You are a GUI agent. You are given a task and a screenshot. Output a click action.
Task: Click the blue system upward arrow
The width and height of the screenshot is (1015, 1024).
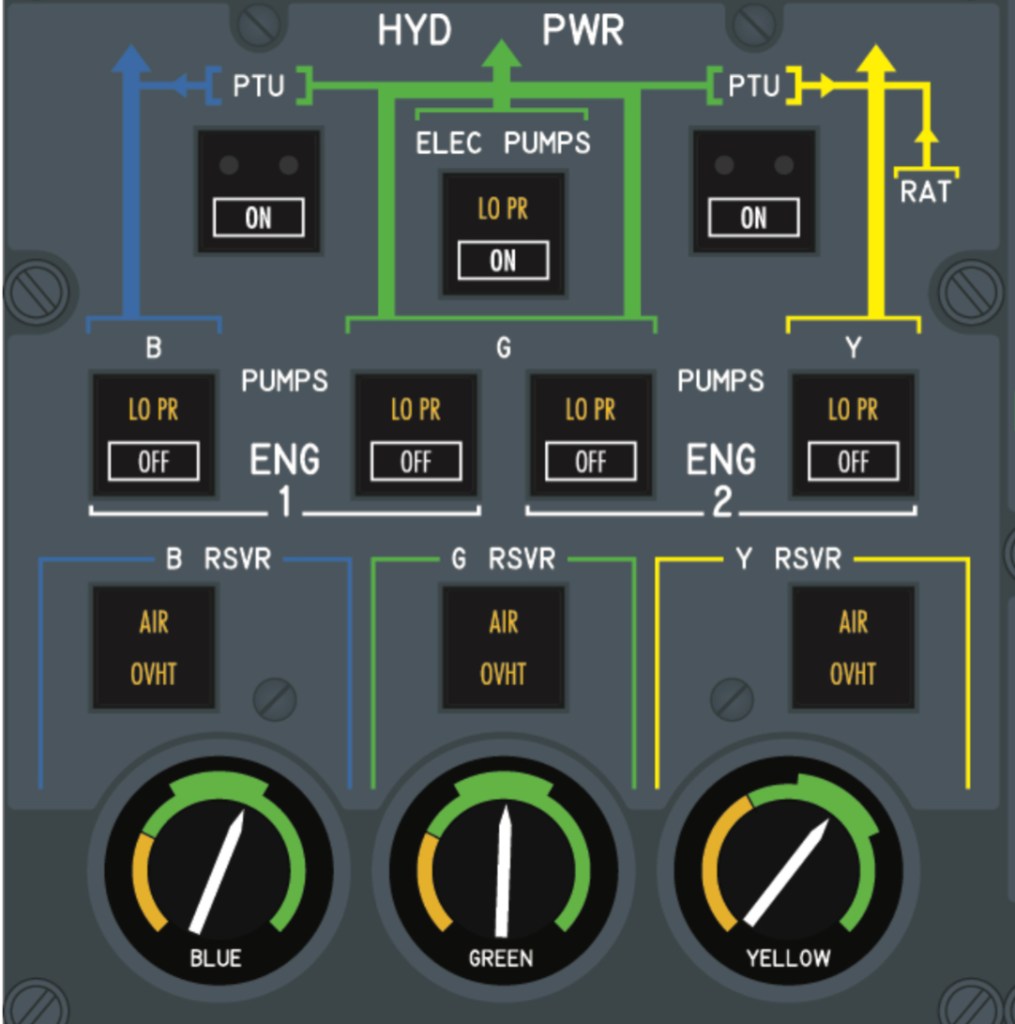point(130,62)
